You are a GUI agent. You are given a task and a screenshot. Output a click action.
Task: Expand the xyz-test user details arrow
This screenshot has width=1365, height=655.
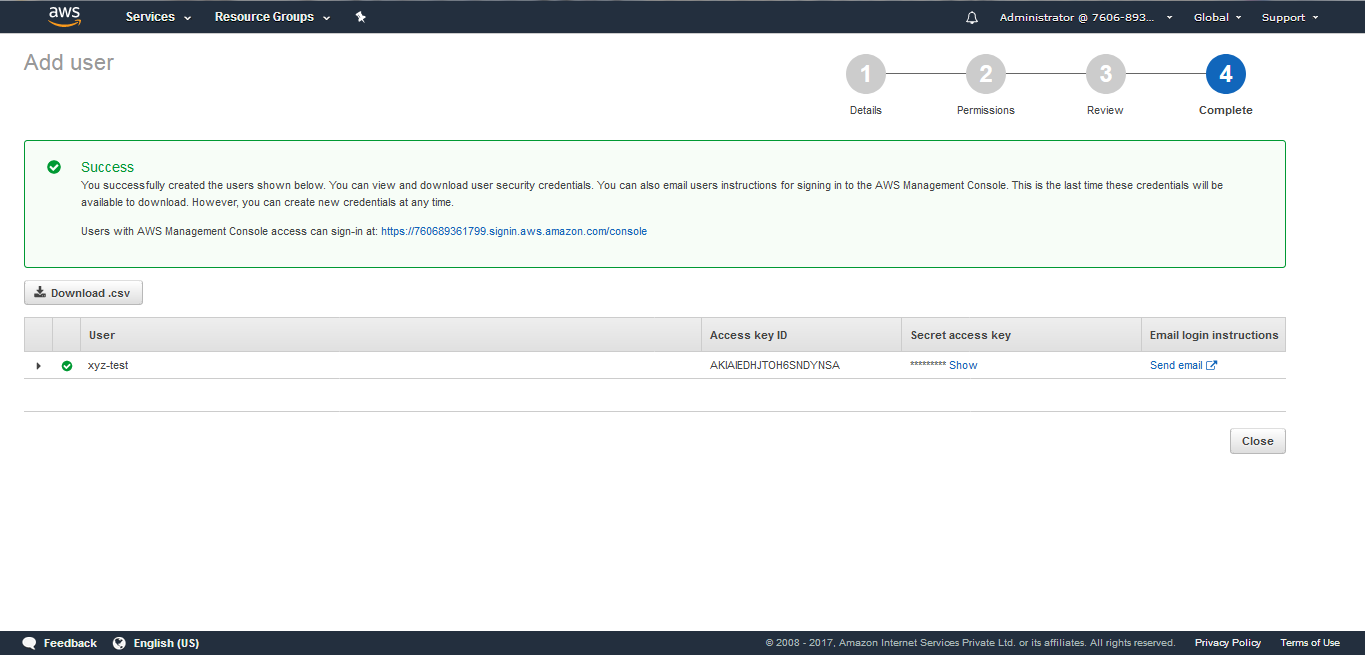click(38, 365)
